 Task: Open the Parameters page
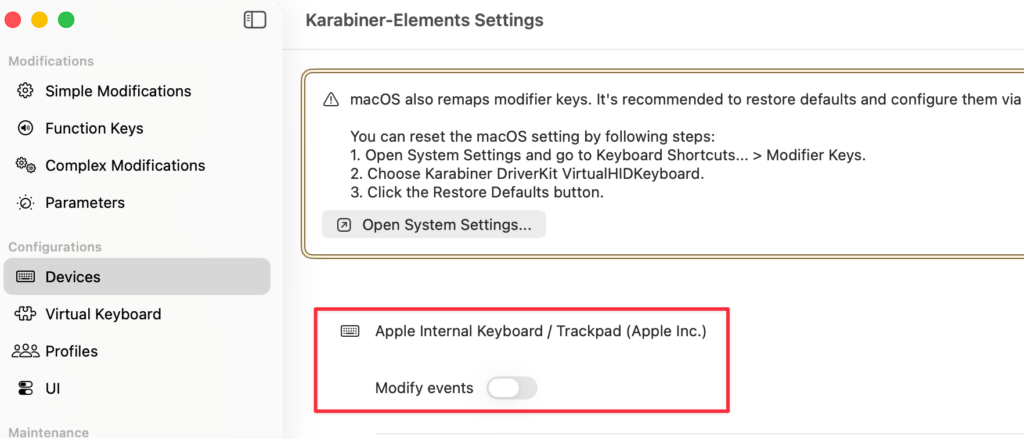coord(85,203)
